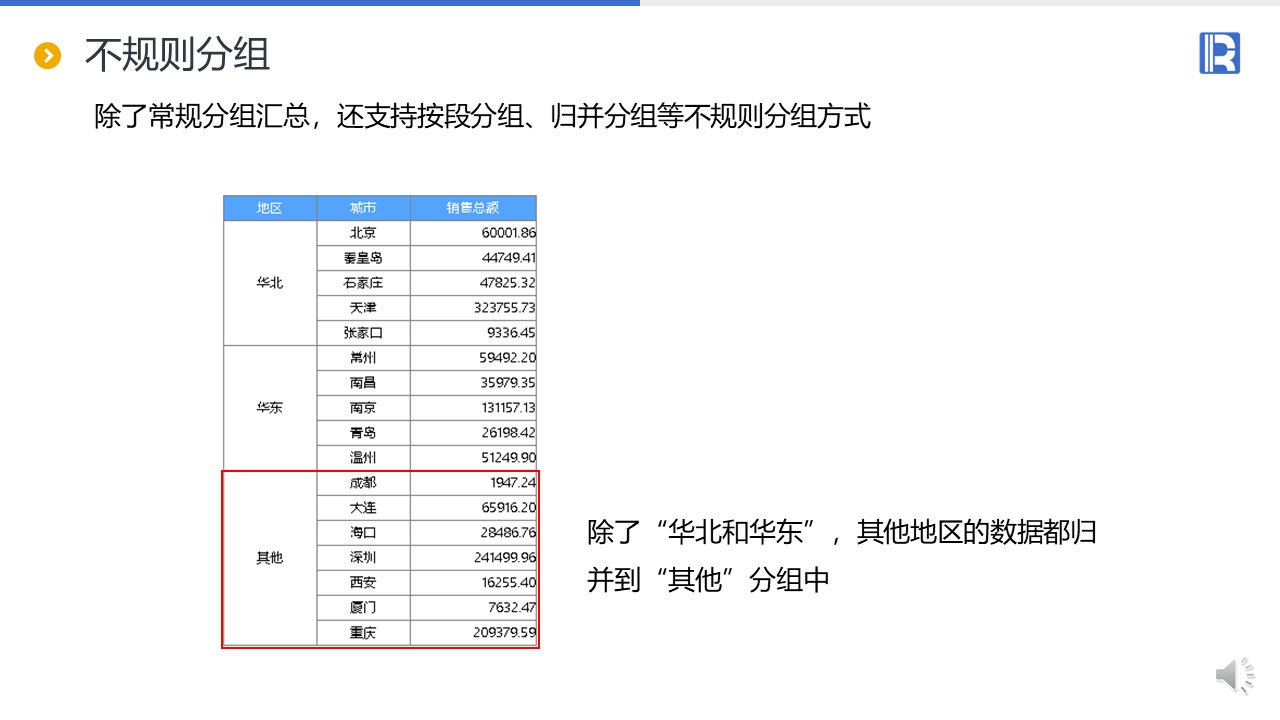Click the 地区 column header
Viewport: 1280px width, 720px height.
[270, 208]
